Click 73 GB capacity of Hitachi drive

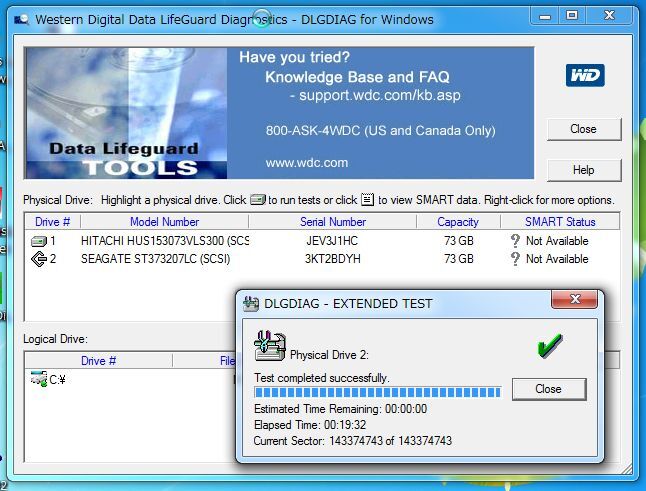pyautogui.click(x=459, y=241)
